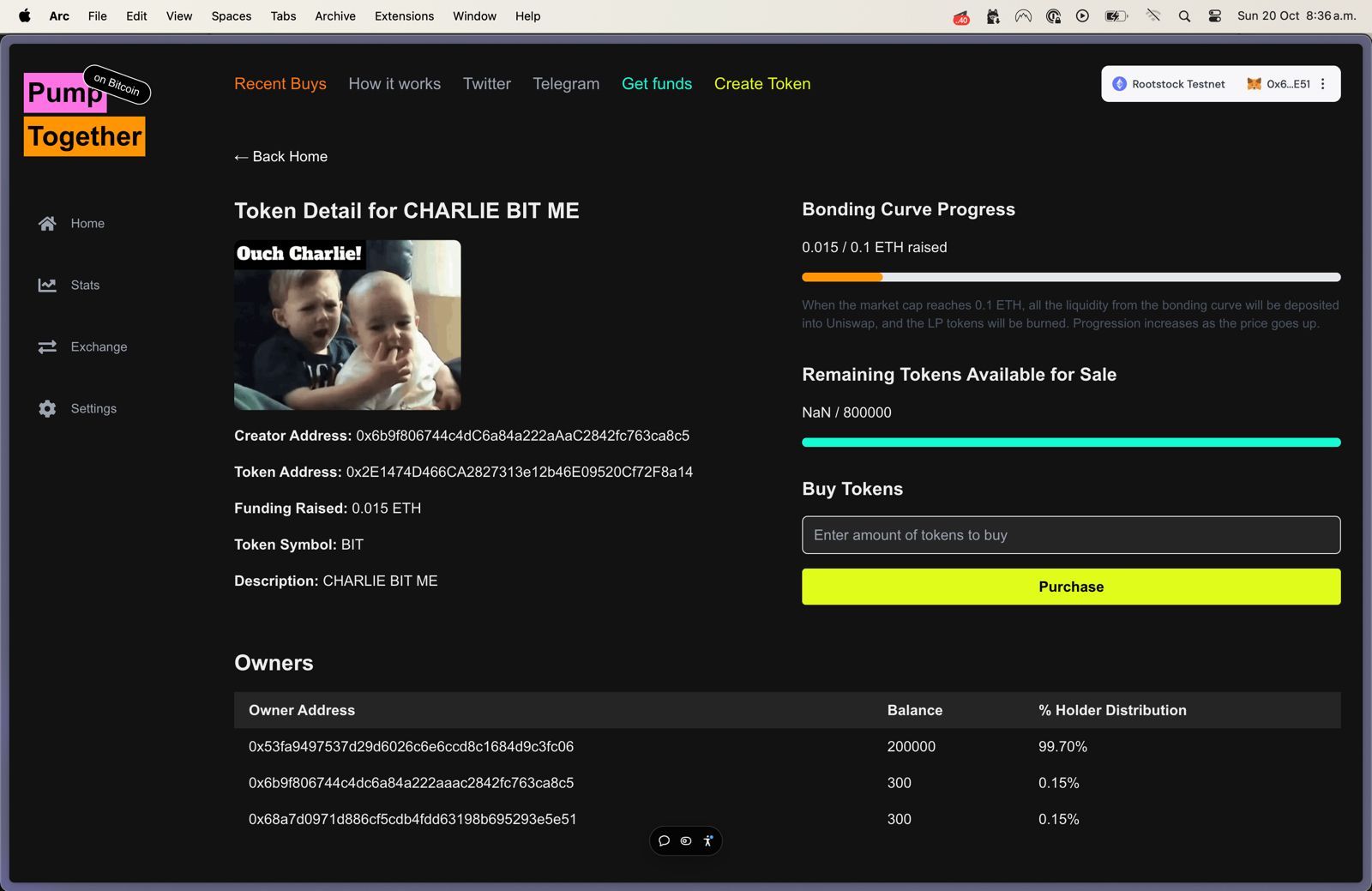Click the Get funds link

point(657,83)
